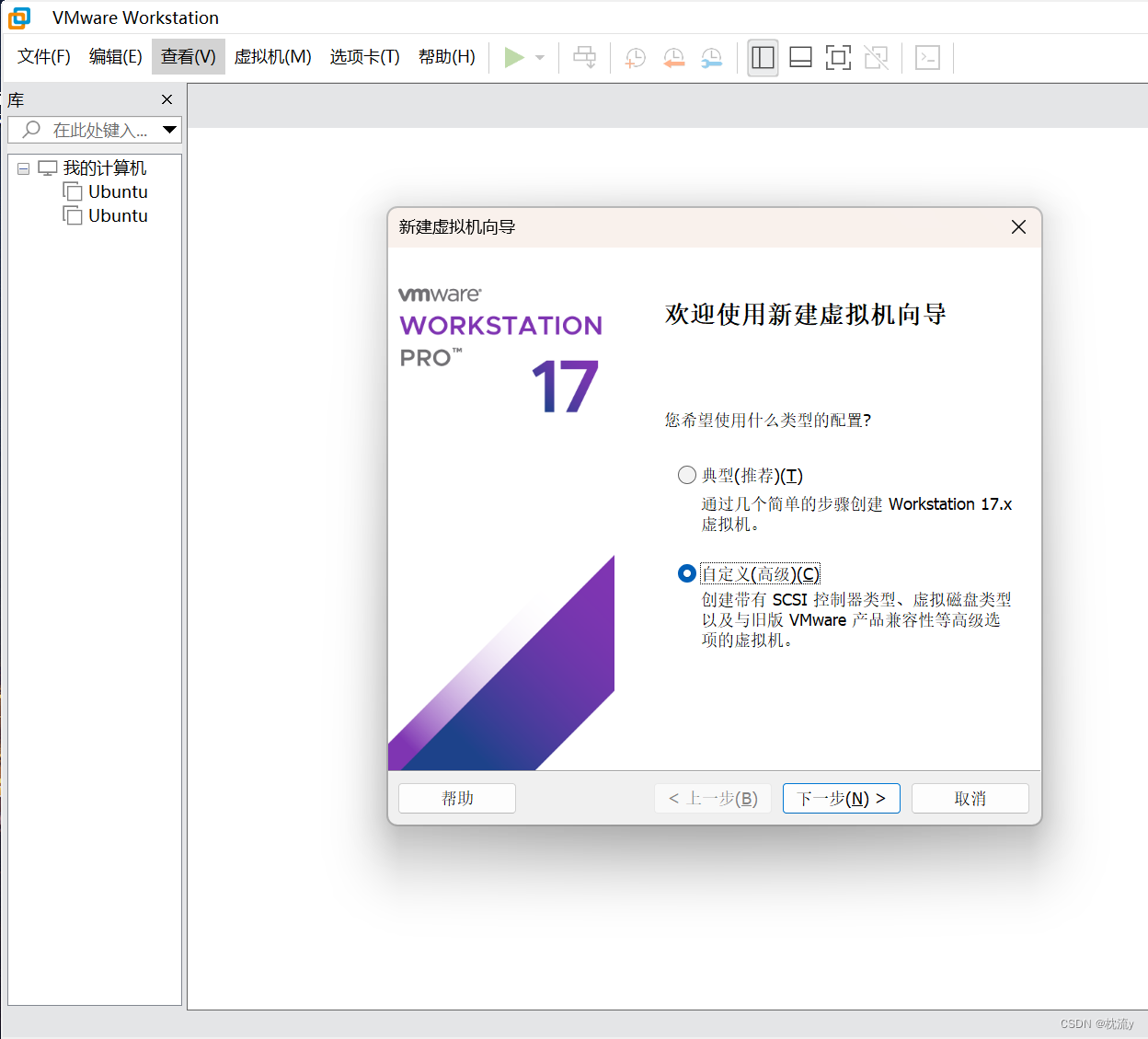Open the 编辑(E) menu
This screenshot has height=1039, width=1148.
[116, 57]
